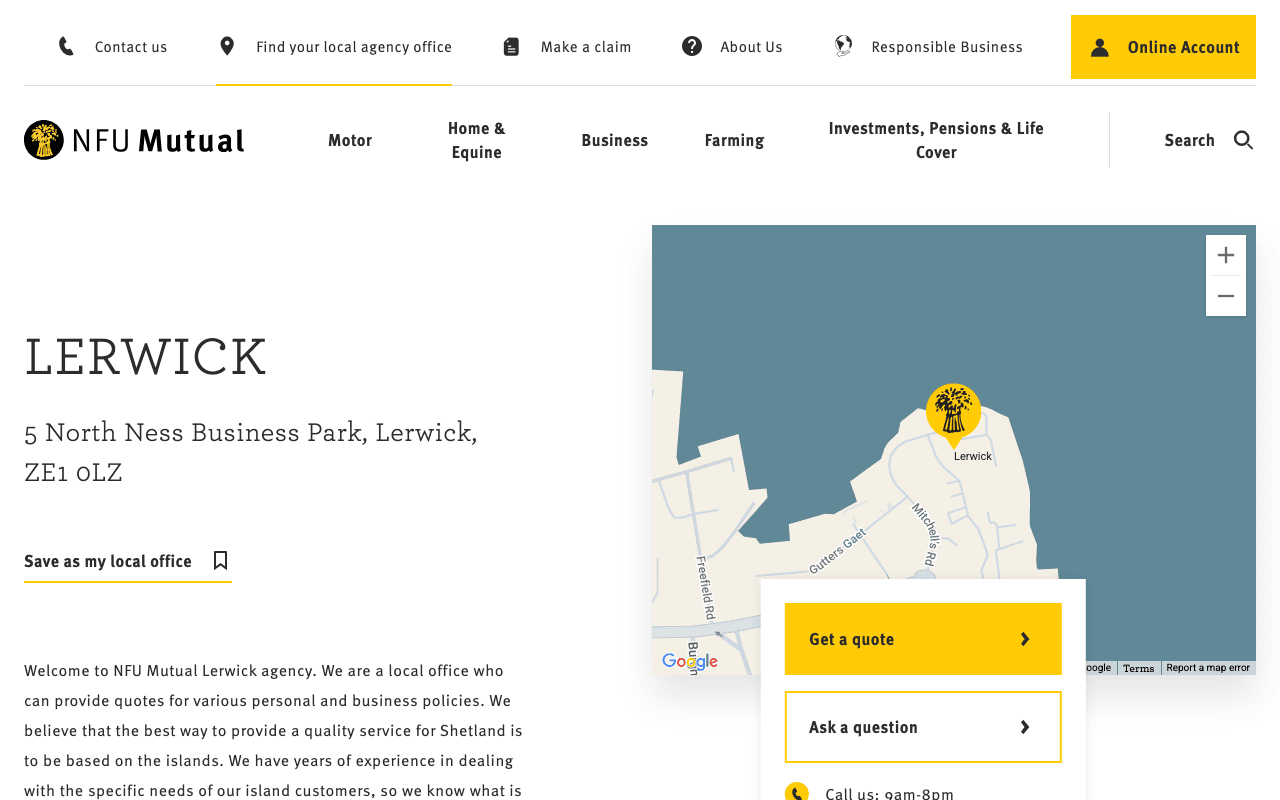This screenshot has height=800, width=1280.
Task: Open the Farming menu
Action: [734, 140]
